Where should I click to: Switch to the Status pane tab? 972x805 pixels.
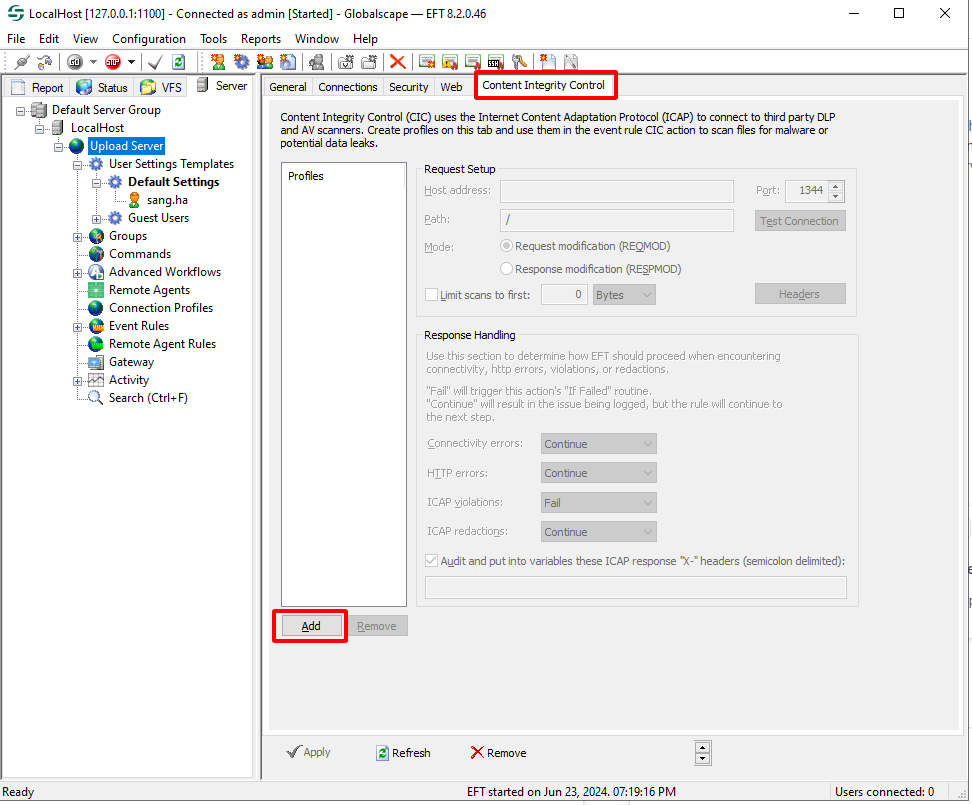(102, 87)
